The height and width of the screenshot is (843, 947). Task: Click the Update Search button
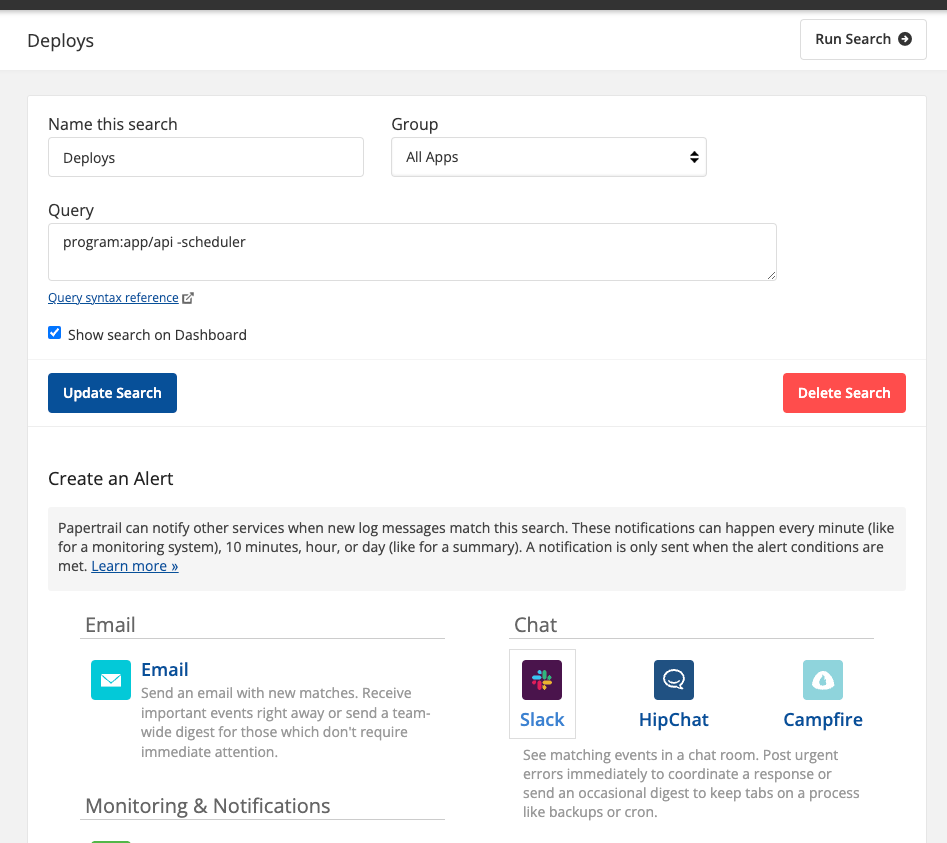point(112,393)
